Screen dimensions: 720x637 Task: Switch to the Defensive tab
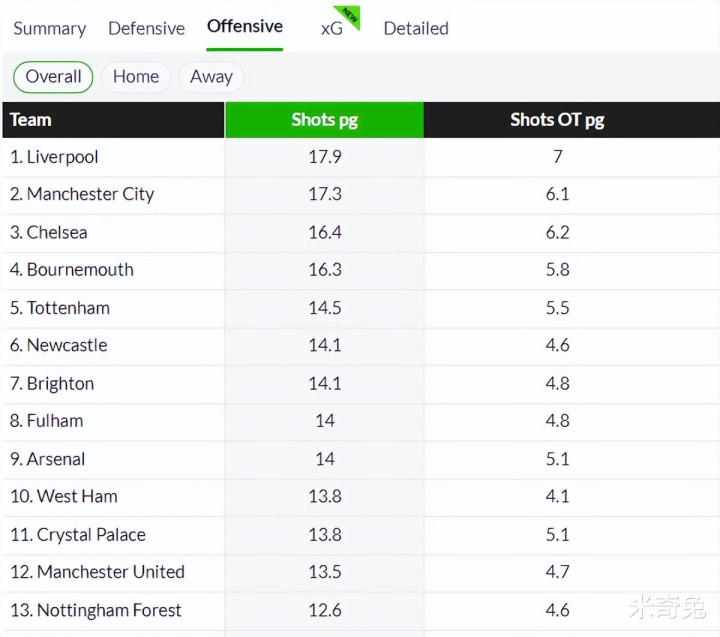pyautogui.click(x=146, y=28)
